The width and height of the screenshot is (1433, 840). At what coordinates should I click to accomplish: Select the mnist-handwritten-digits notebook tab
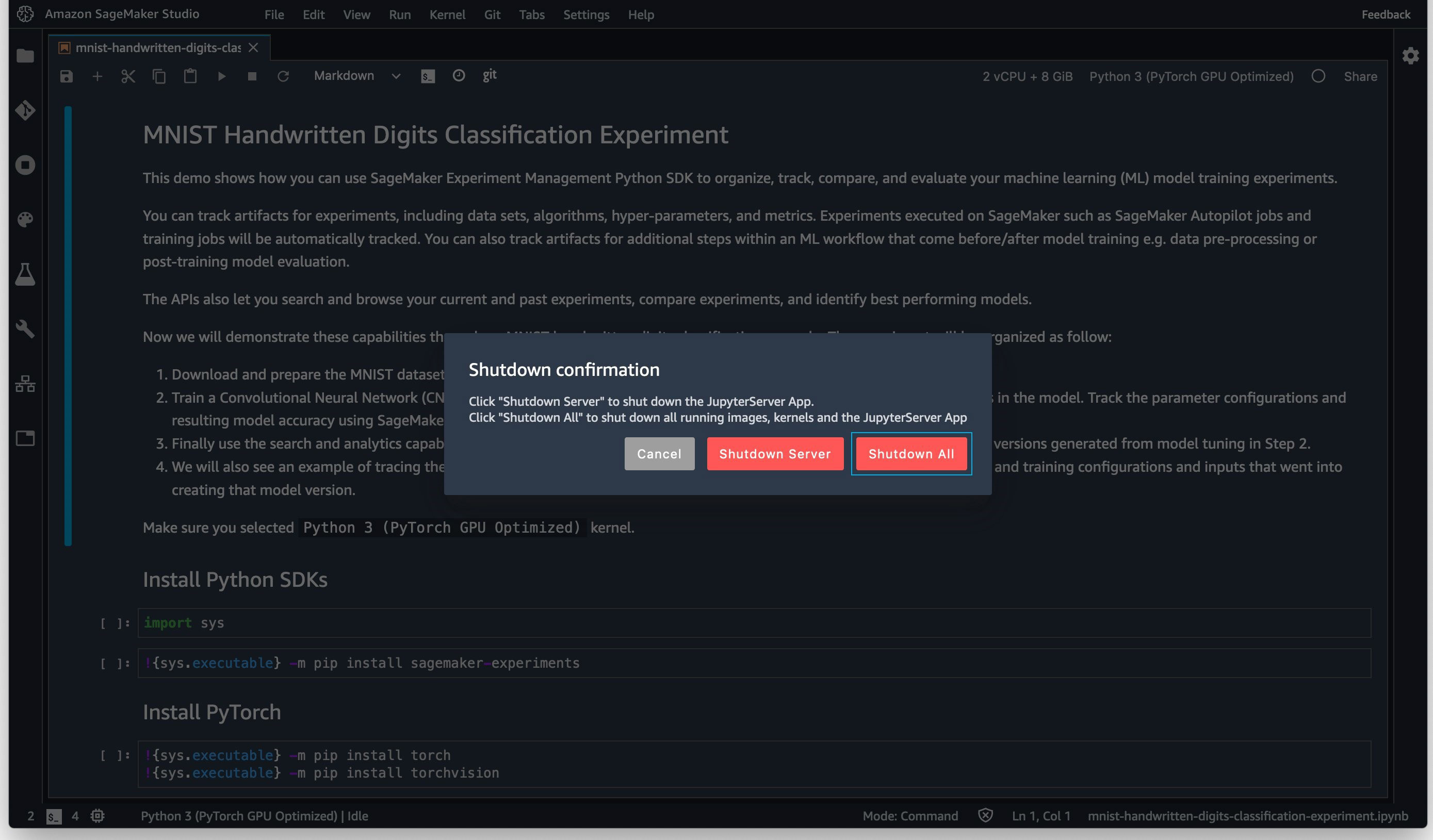[x=157, y=48]
